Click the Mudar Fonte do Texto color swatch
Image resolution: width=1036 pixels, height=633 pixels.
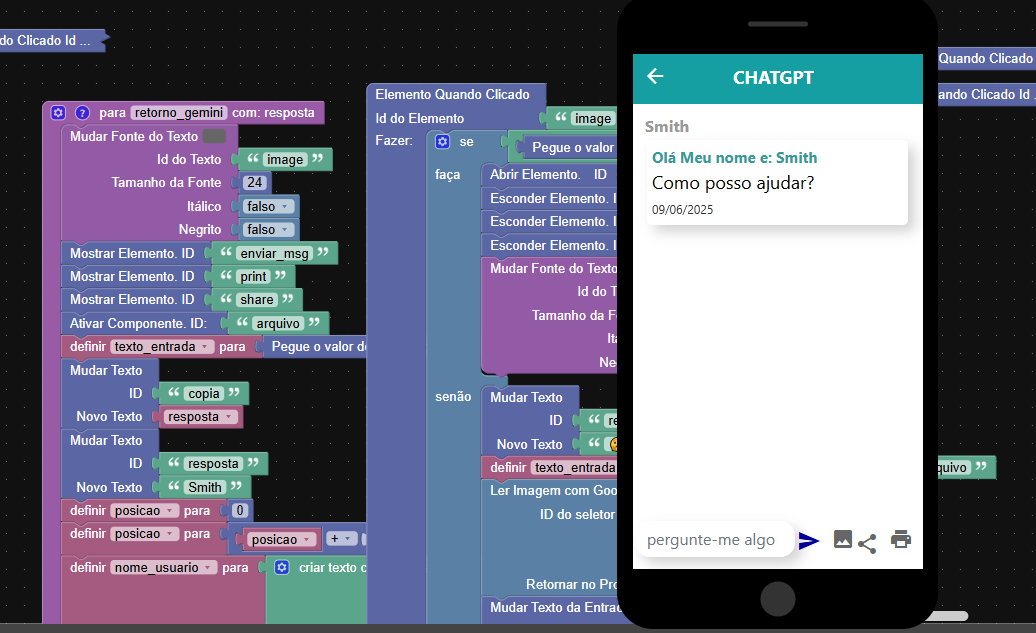[214, 137]
